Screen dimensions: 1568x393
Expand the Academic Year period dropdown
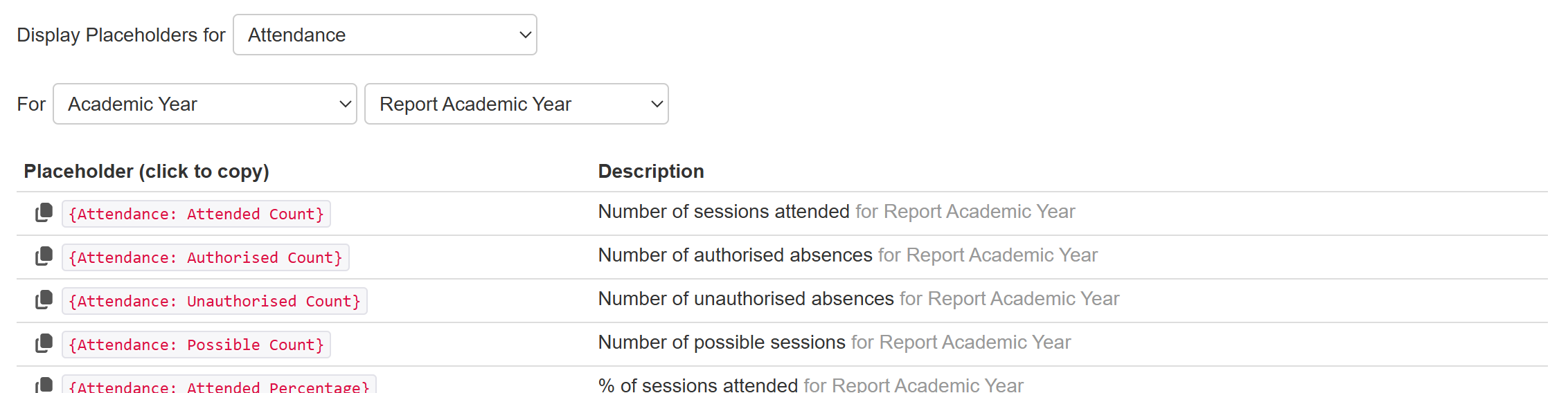204,104
